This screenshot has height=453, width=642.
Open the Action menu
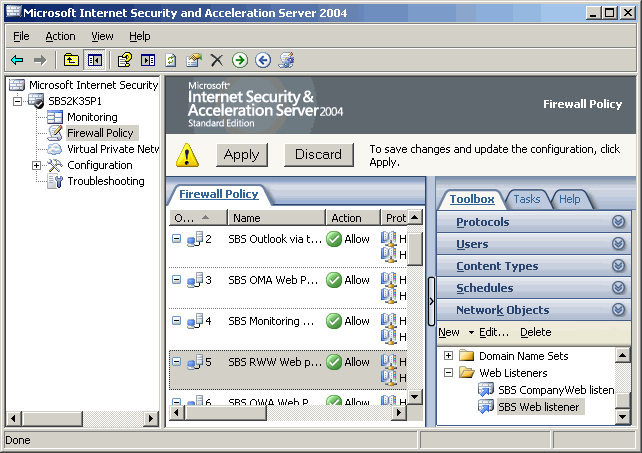tap(60, 36)
